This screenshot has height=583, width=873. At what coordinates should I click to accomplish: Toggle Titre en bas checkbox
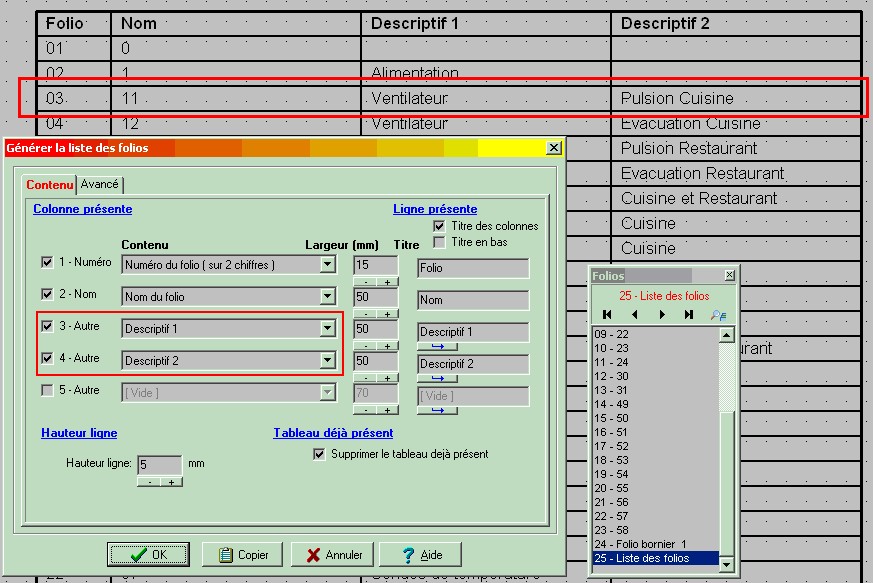439,242
